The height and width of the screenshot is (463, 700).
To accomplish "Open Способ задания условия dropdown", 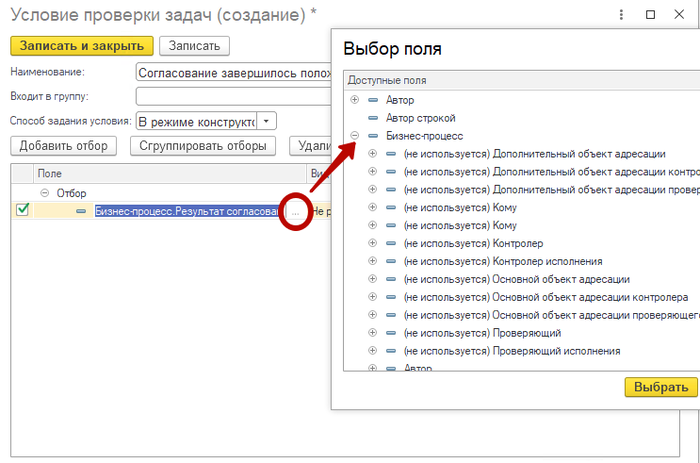I will pos(267,121).
